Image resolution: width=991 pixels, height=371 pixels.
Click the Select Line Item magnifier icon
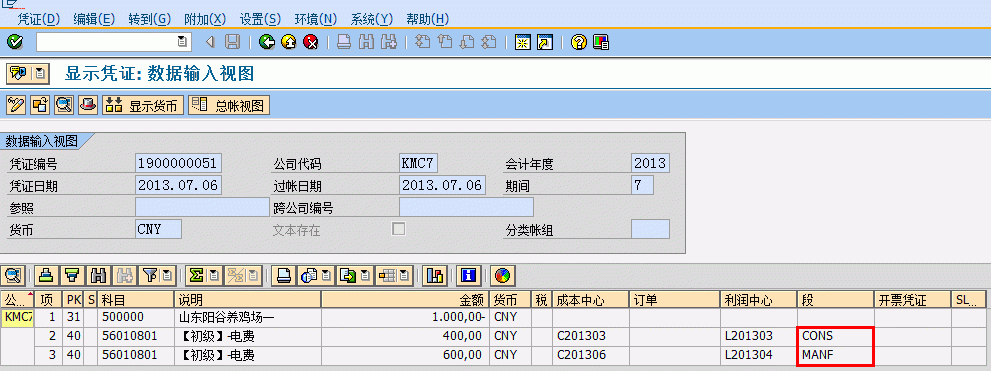(64, 105)
